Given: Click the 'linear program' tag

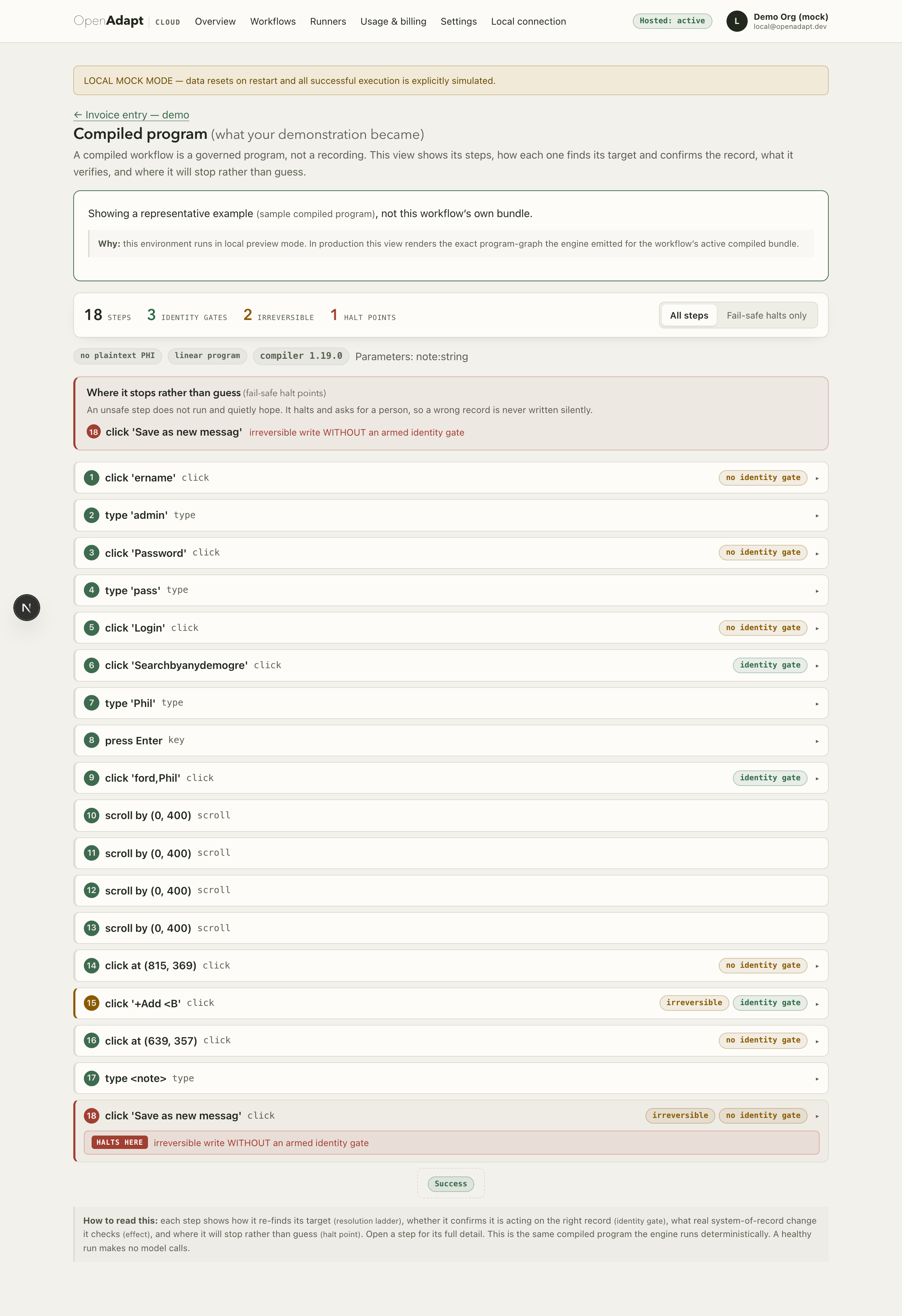Looking at the screenshot, I should click(x=207, y=356).
